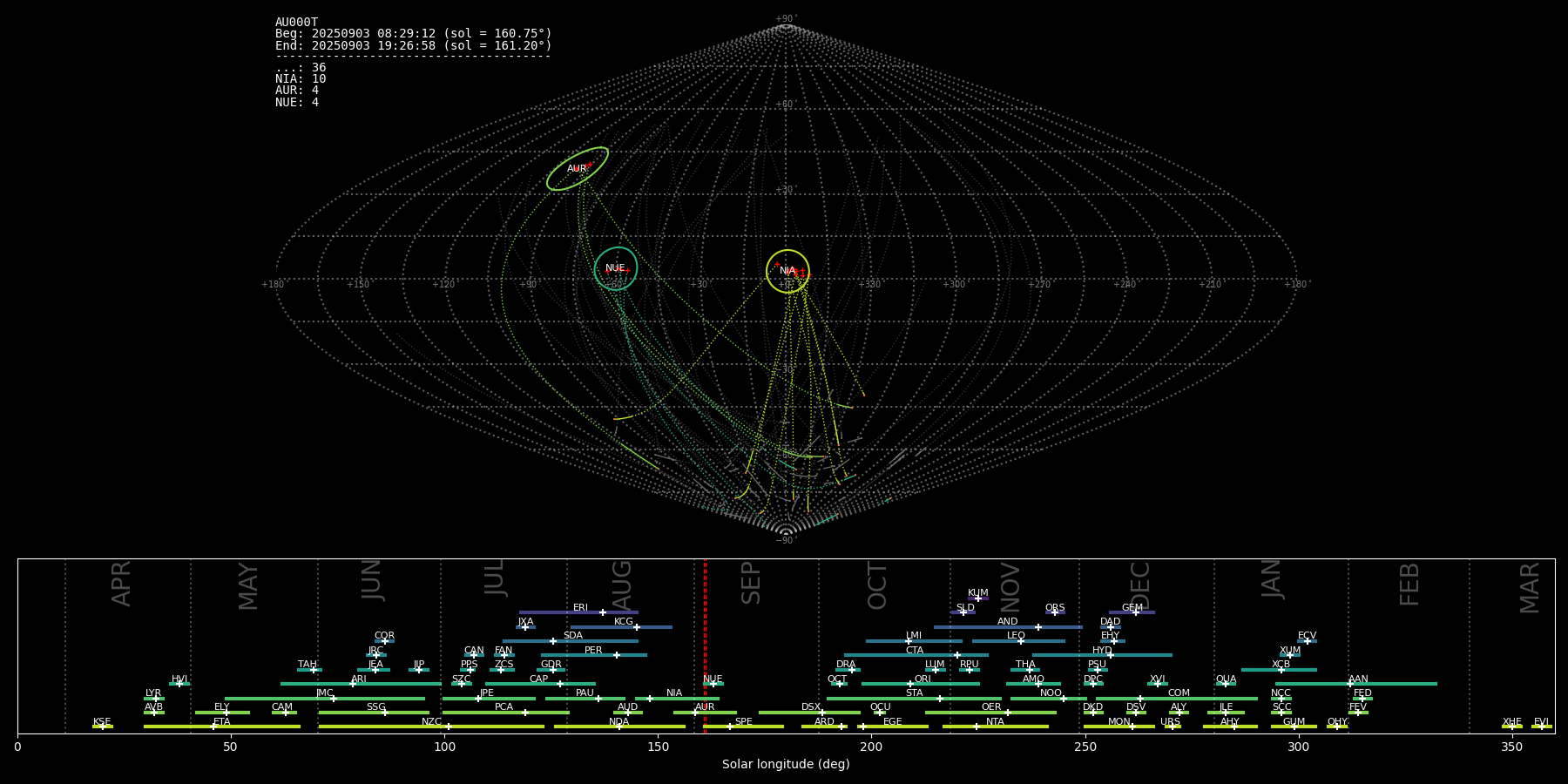This screenshot has width=1568, height=784.
Task: Click the ORI shower label in the timeline
Action: [x=923, y=679]
